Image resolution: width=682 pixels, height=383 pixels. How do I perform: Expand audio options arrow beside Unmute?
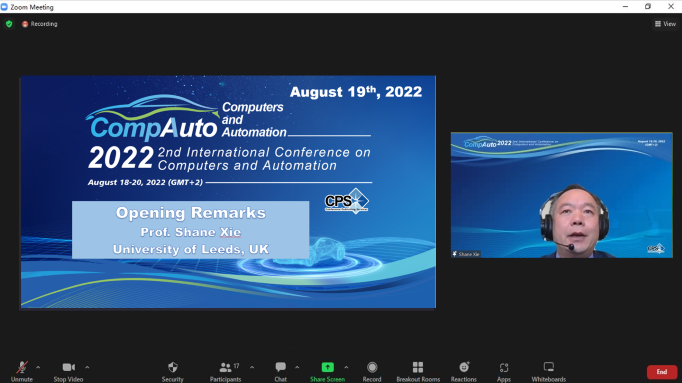coord(38,367)
